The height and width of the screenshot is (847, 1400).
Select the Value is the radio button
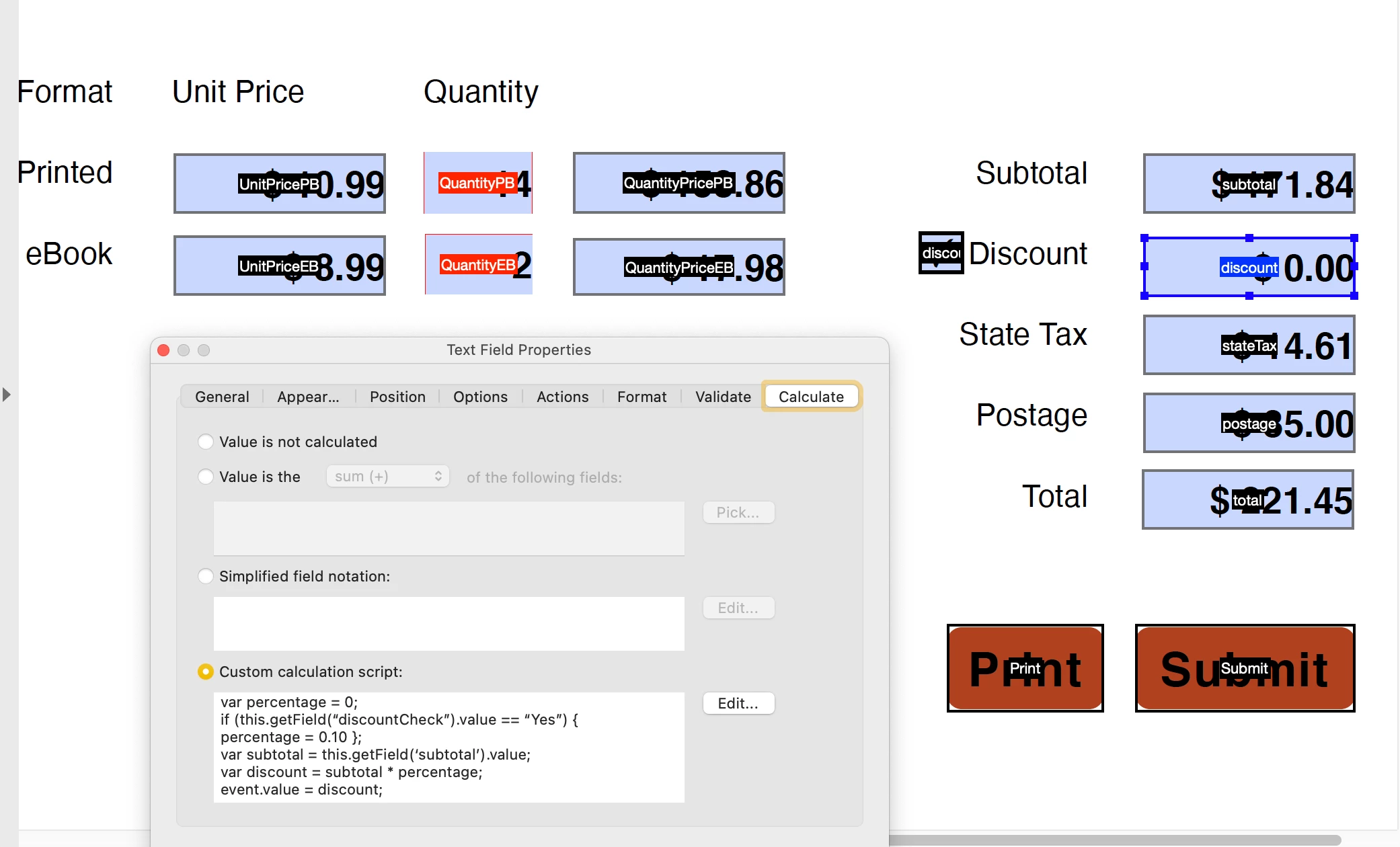pos(206,477)
